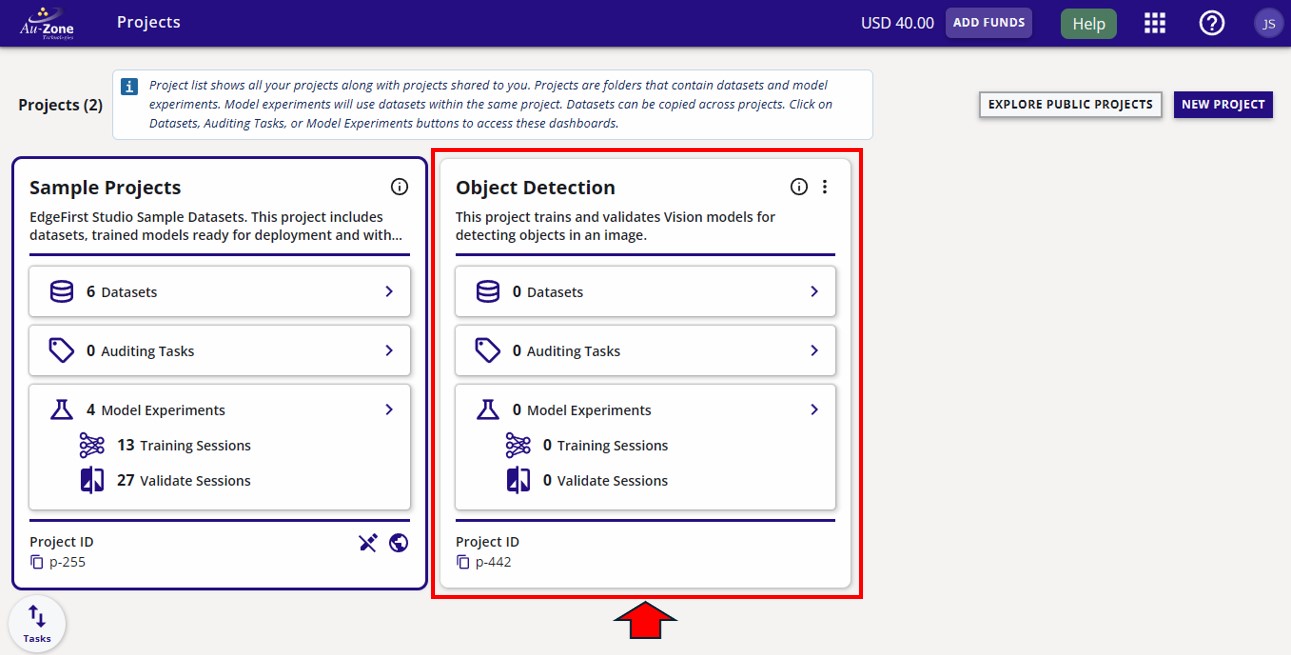Show info for Object Detection project
This screenshot has height=655, width=1291.
click(x=799, y=187)
